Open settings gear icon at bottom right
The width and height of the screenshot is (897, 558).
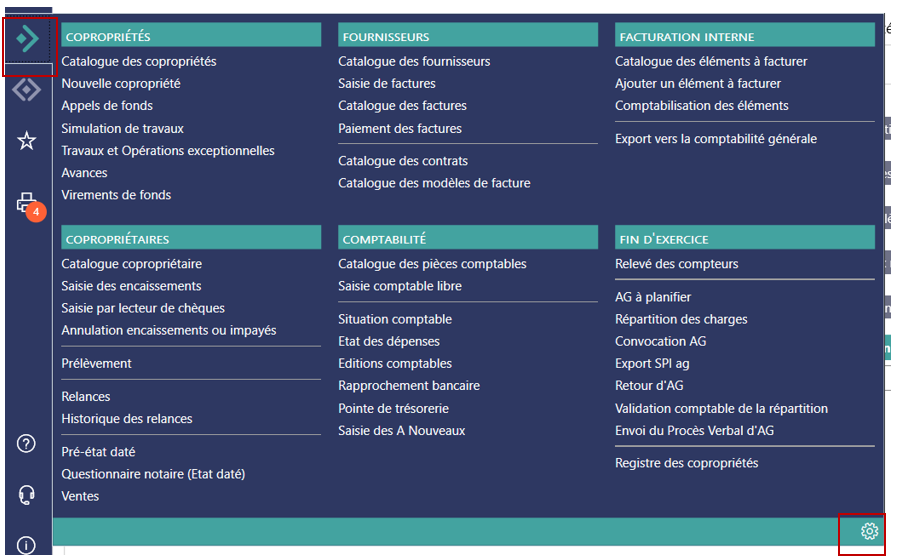coord(869,531)
